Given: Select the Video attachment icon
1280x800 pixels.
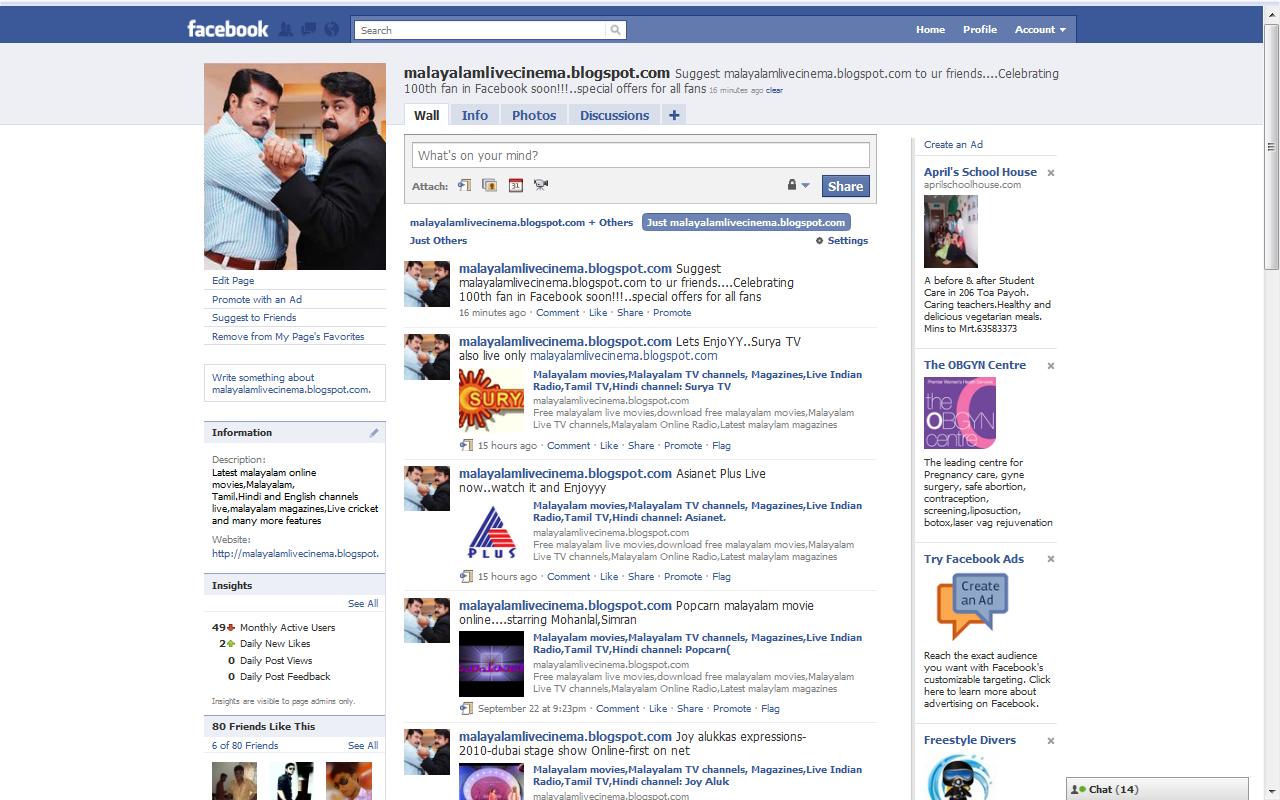Looking at the screenshot, I should click(540, 185).
